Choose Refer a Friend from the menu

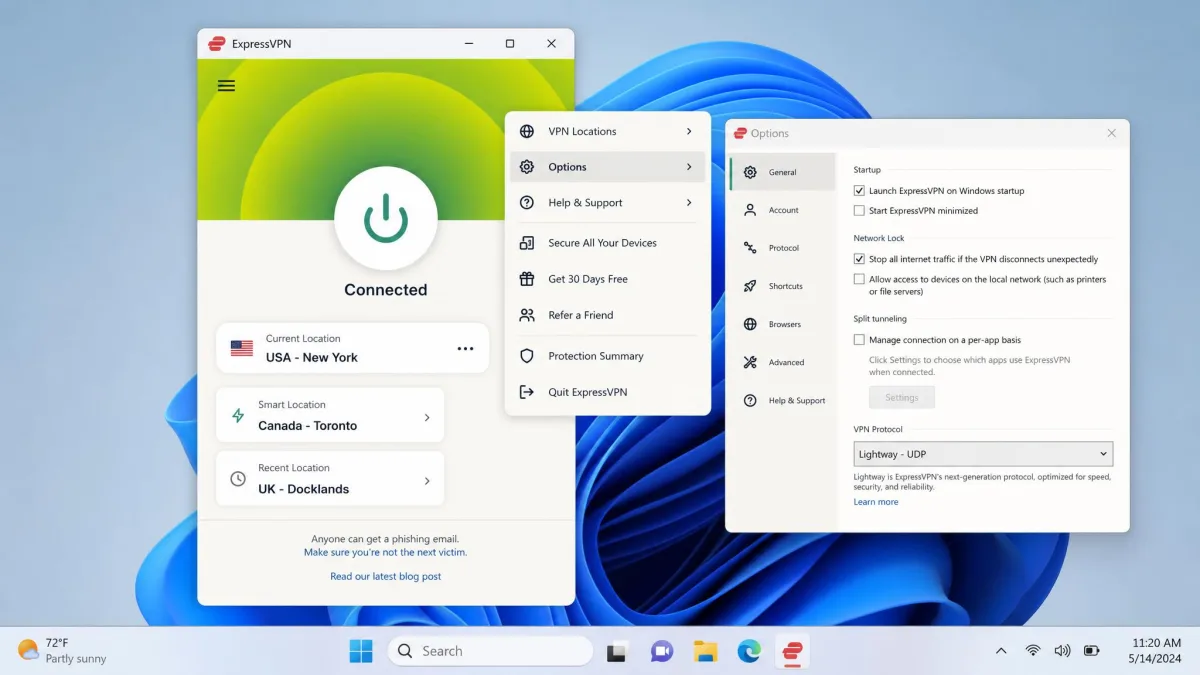pos(608,315)
